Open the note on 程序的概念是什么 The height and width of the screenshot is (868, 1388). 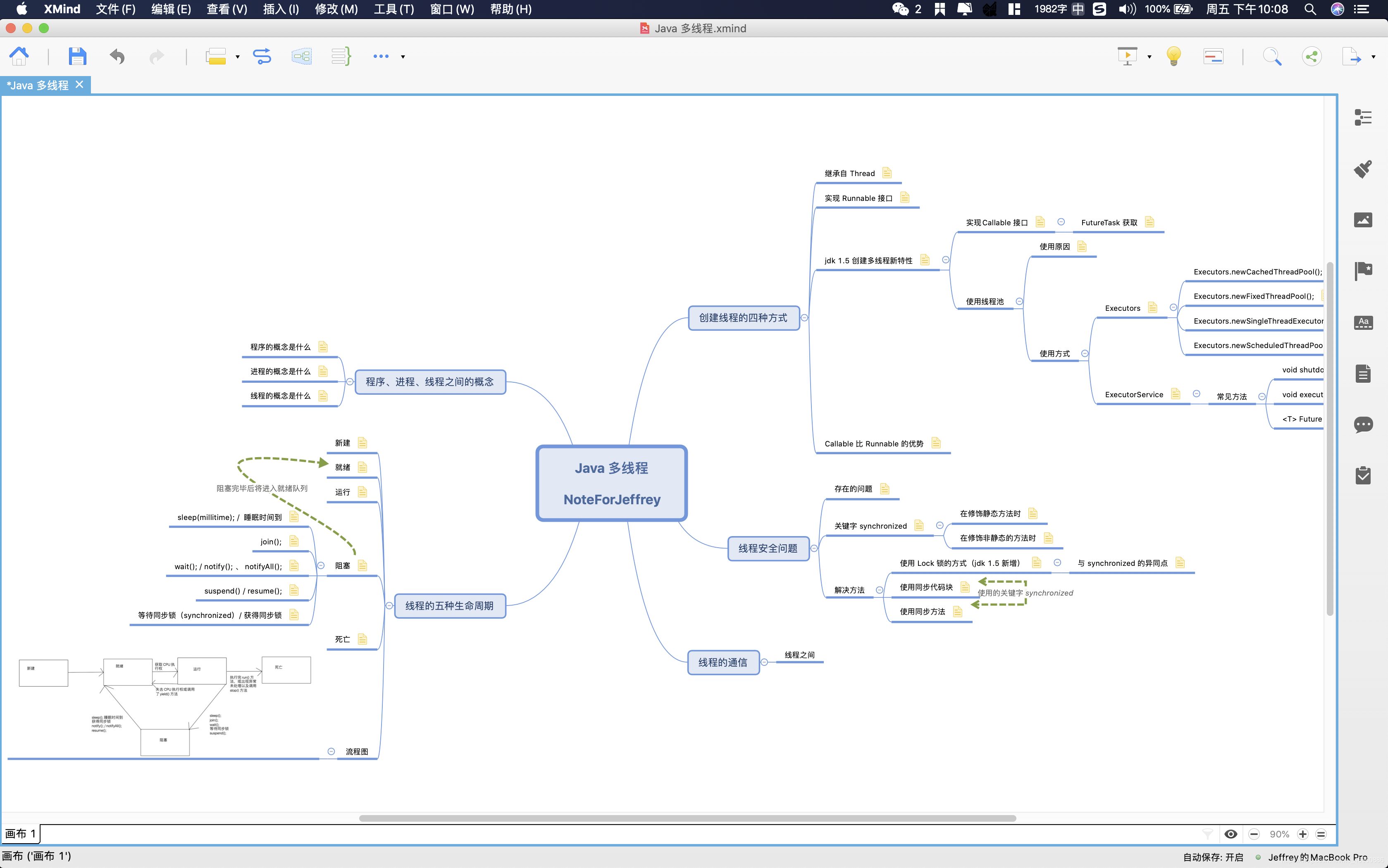[323, 347]
